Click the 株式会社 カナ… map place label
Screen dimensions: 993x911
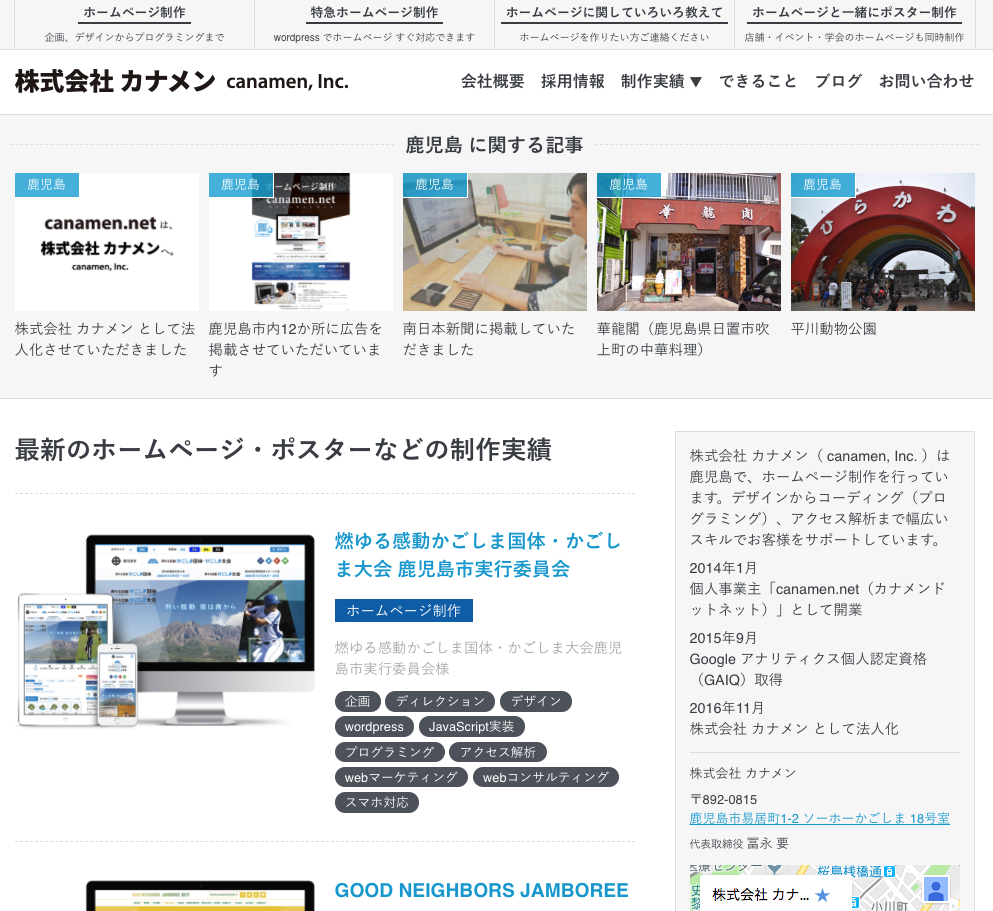click(761, 895)
